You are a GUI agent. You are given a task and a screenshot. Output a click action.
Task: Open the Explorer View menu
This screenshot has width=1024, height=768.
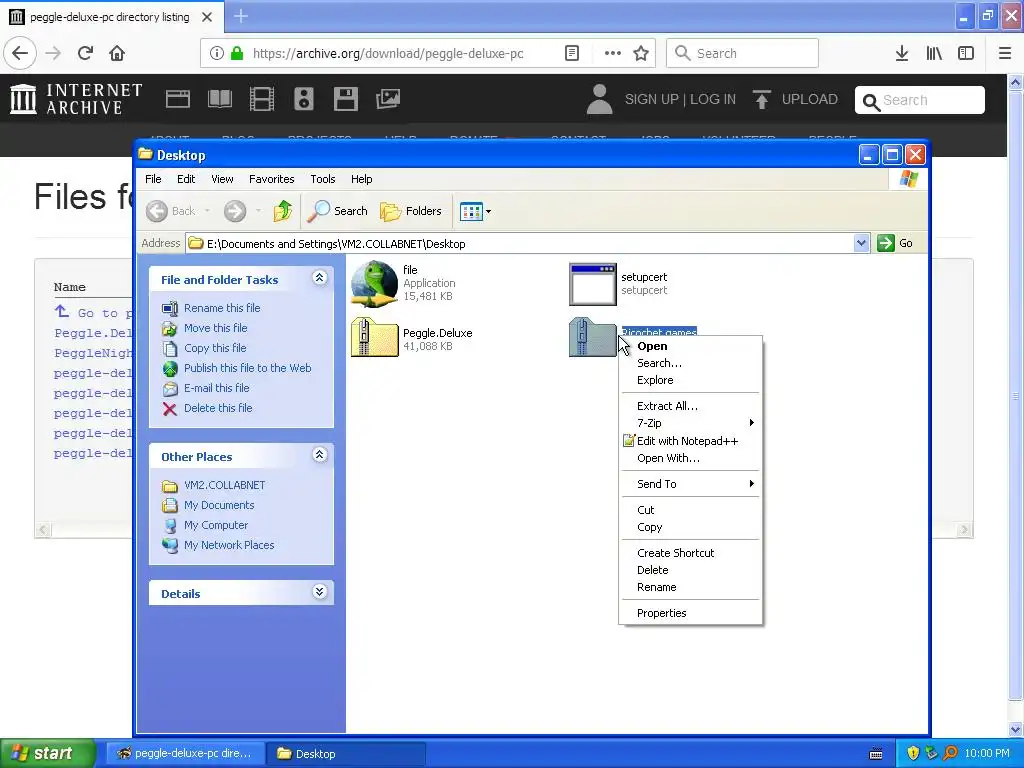coord(222,179)
